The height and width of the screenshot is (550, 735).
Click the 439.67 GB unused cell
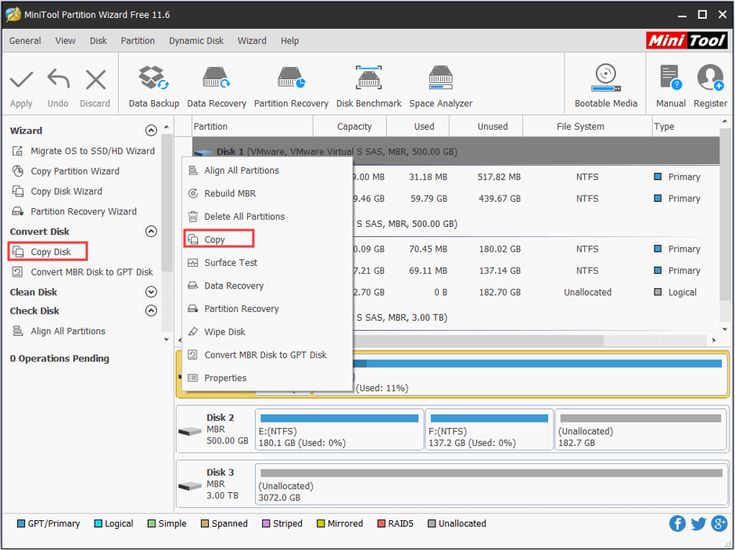(x=499, y=198)
